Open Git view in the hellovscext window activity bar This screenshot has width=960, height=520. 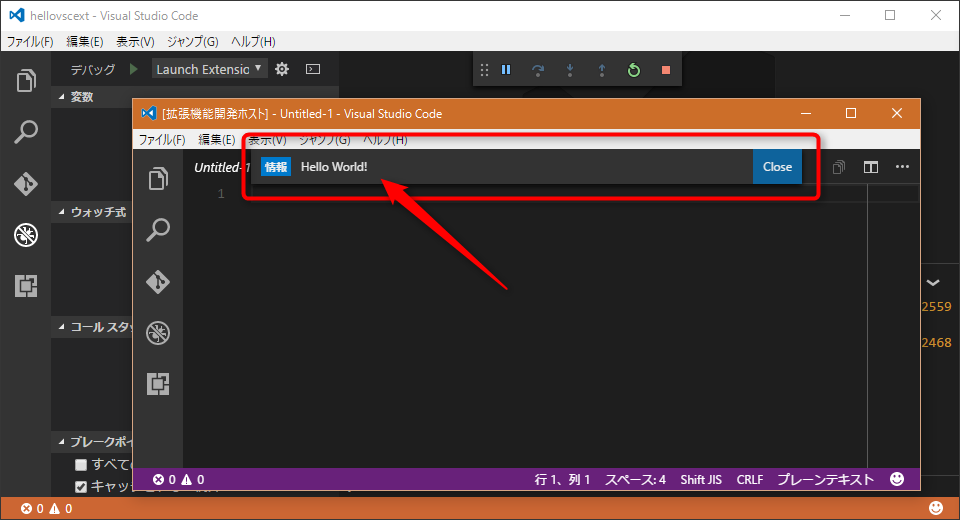(26, 183)
